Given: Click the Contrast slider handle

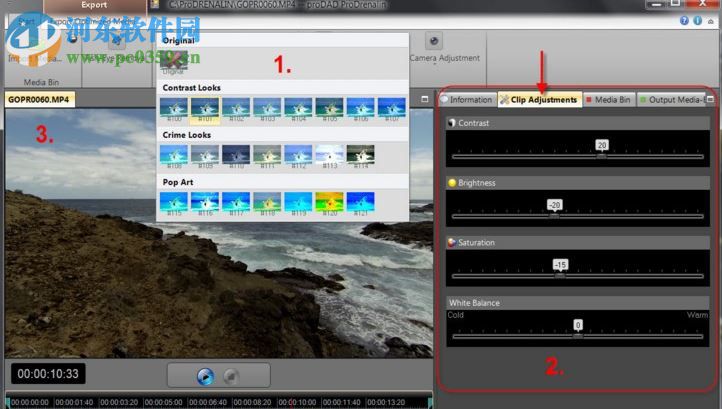Looking at the screenshot, I should coord(601,156).
